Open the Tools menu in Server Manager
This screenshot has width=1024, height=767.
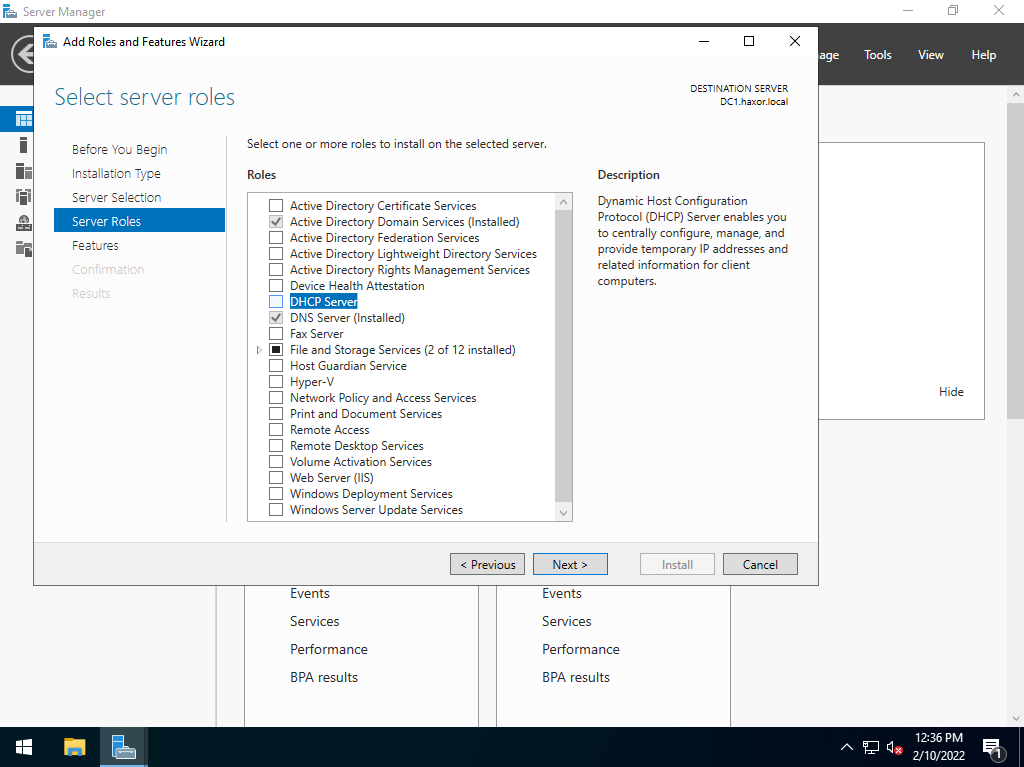pos(878,55)
